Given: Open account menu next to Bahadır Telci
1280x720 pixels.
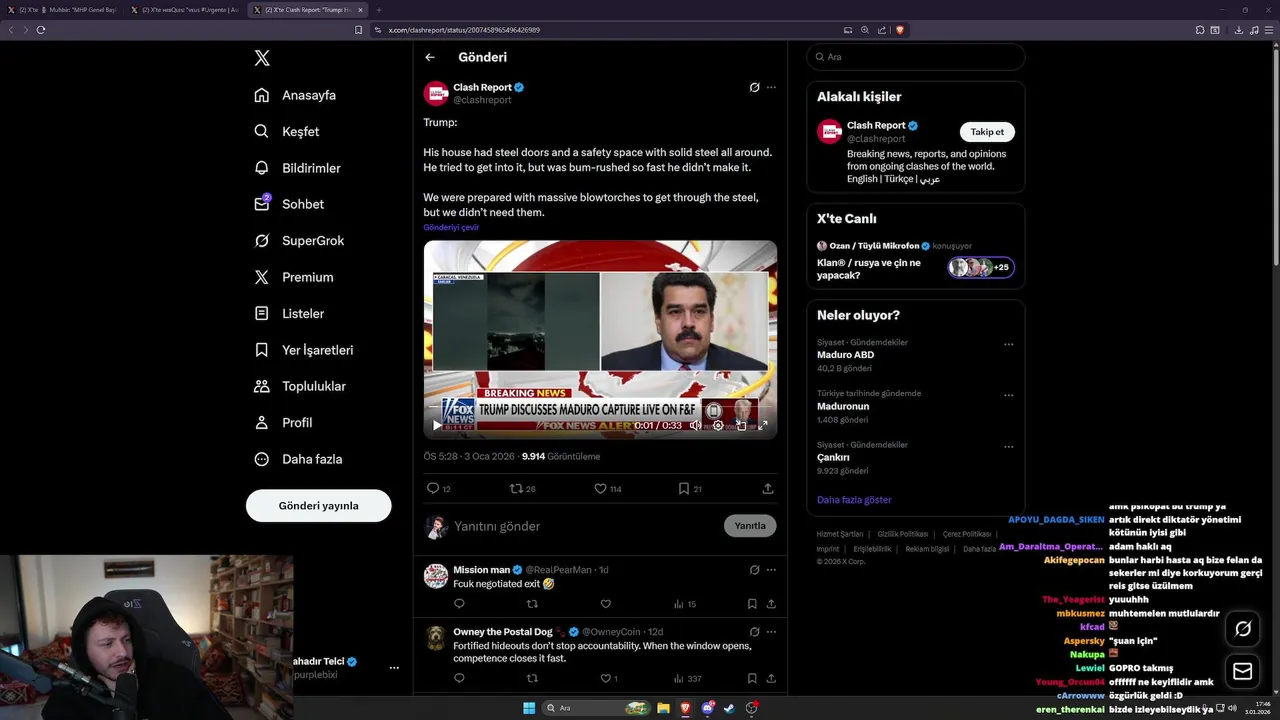Looking at the screenshot, I should pyautogui.click(x=394, y=667).
